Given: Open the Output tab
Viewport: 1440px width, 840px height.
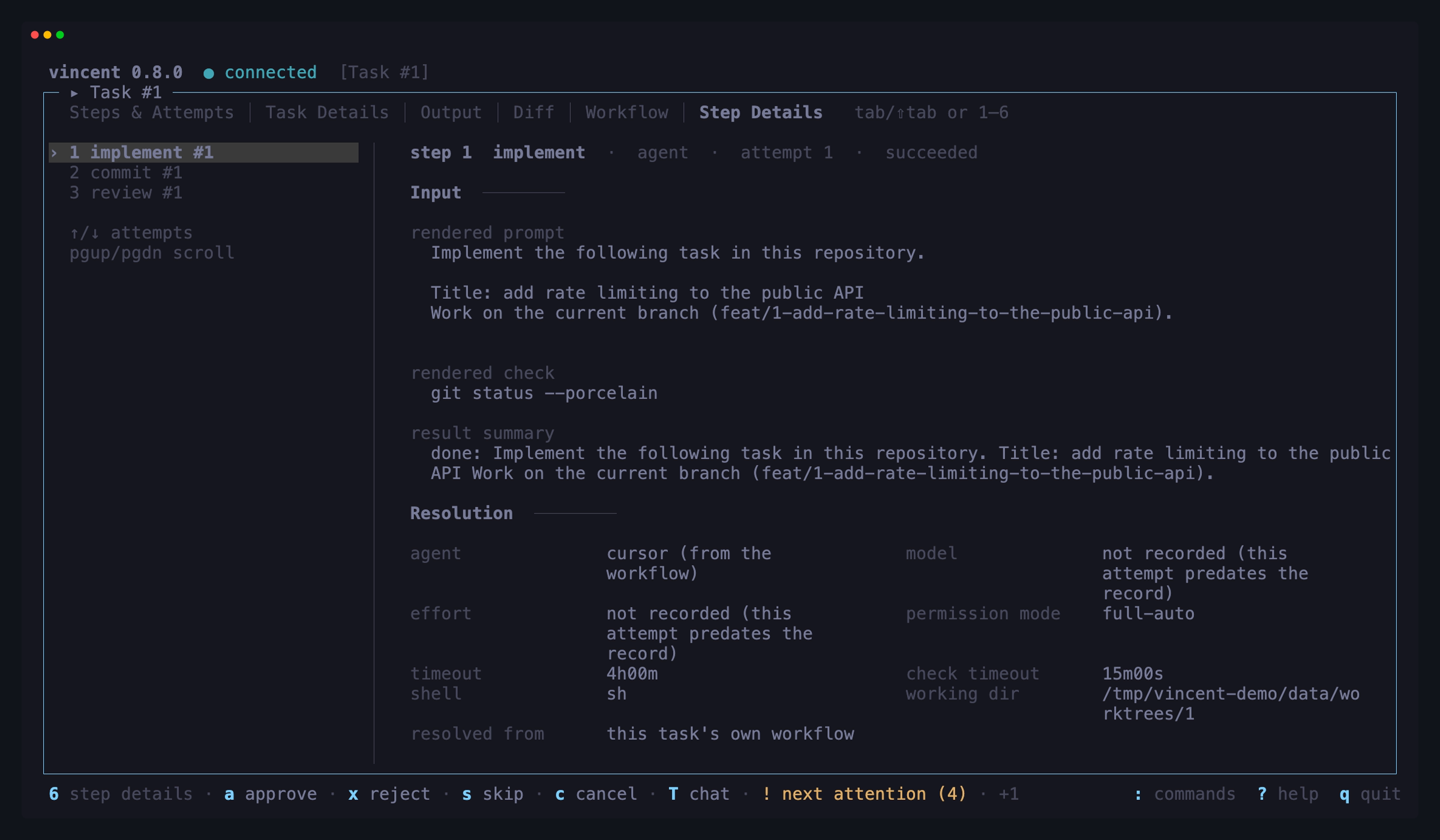Looking at the screenshot, I should coord(451,112).
